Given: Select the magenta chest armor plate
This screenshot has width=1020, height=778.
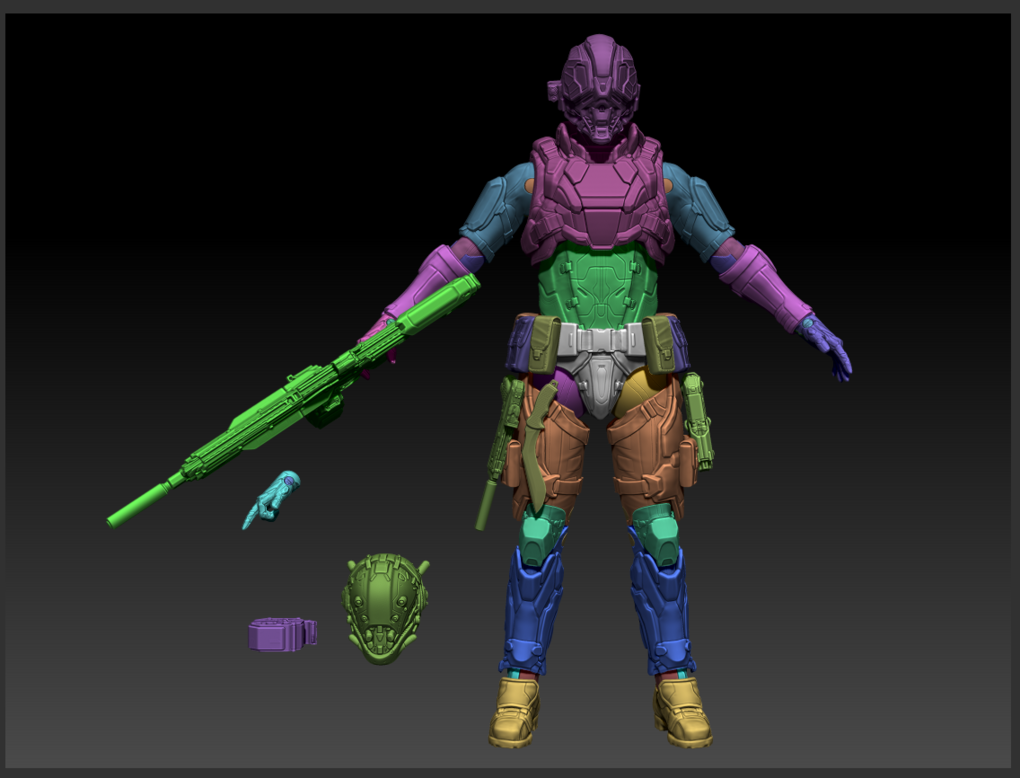Looking at the screenshot, I should 597,195.
